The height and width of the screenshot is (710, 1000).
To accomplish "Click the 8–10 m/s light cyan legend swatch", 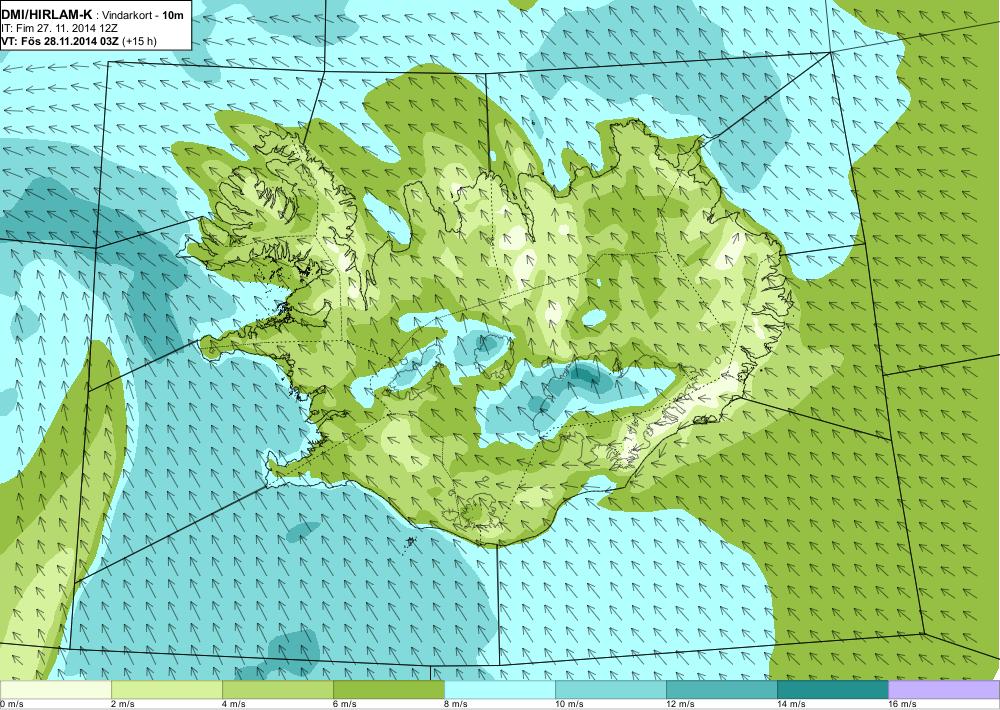I will [x=499, y=690].
